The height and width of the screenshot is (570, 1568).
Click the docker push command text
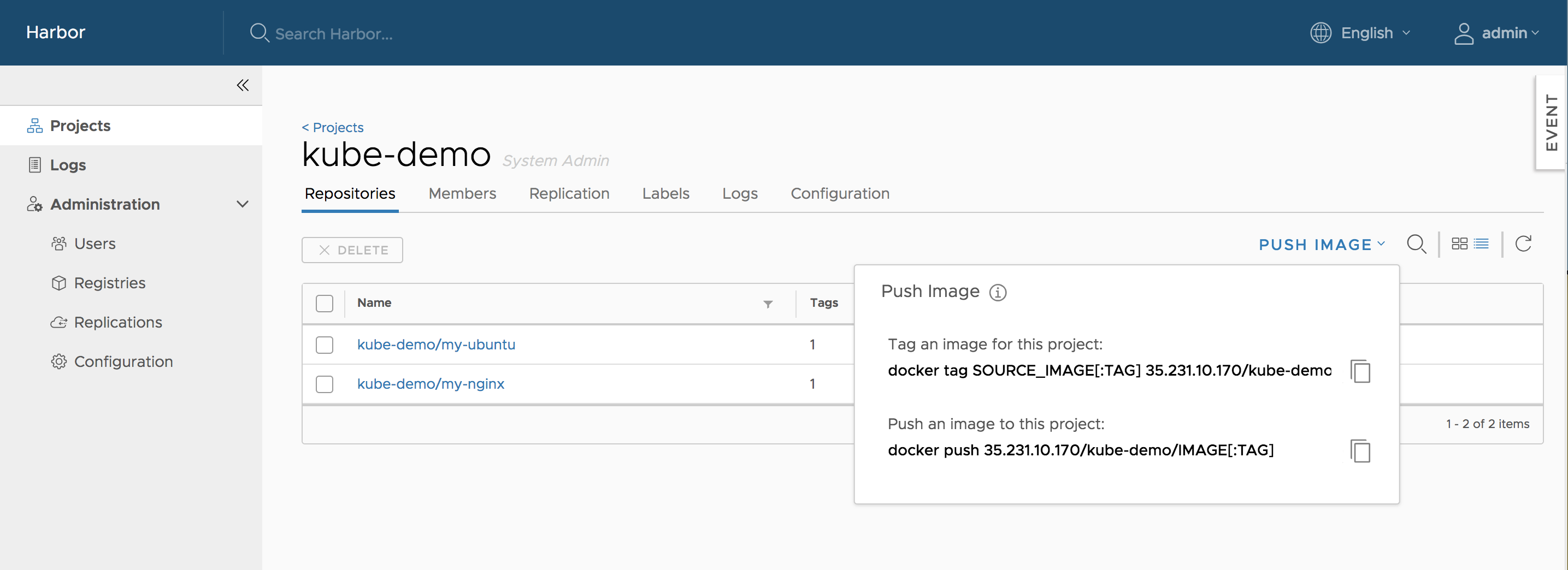click(1081, 450)
